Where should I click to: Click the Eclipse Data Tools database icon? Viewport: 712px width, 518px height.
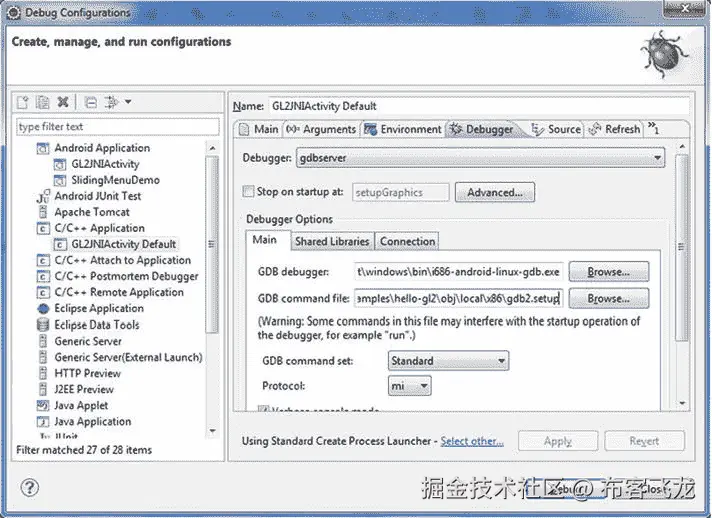(x=43, y=325)
